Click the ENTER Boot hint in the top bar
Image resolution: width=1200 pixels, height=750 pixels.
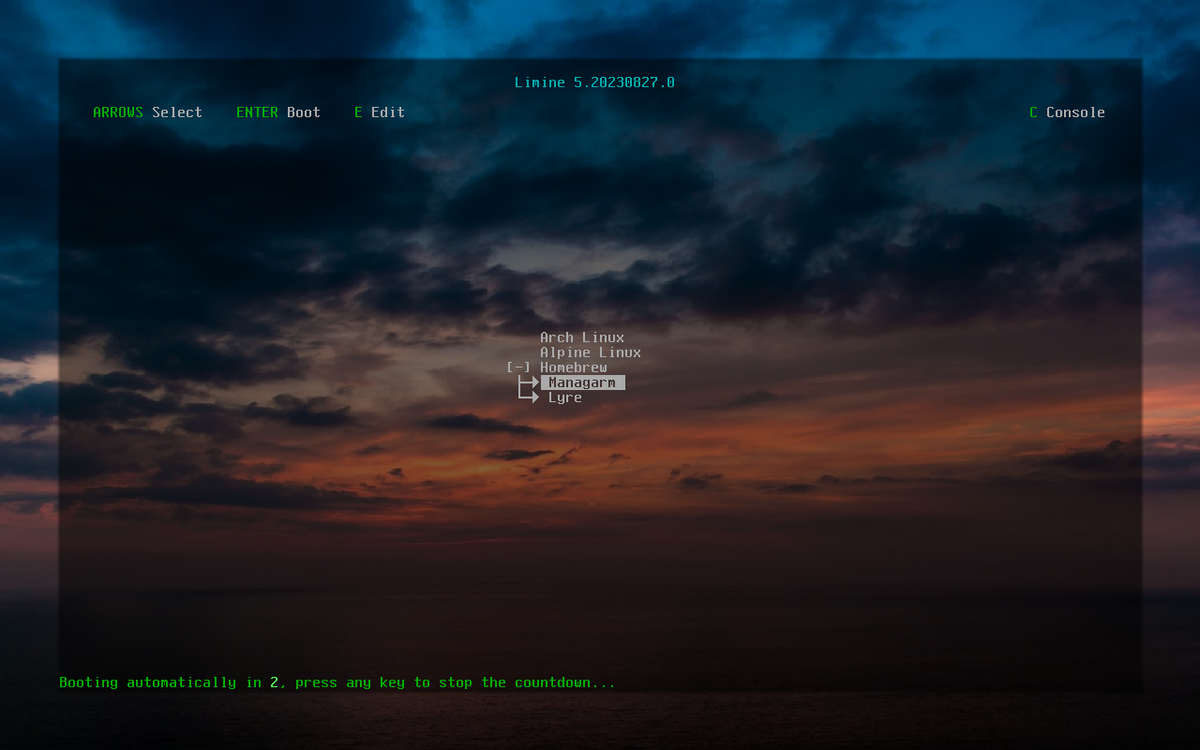coord(278,112)
